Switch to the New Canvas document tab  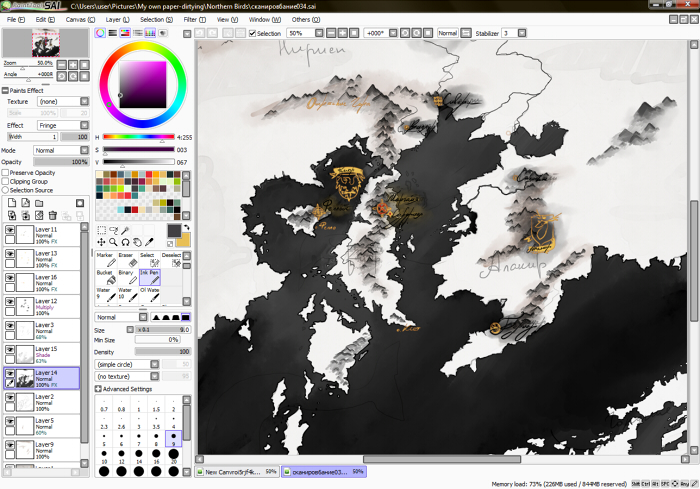coord(237,472)
